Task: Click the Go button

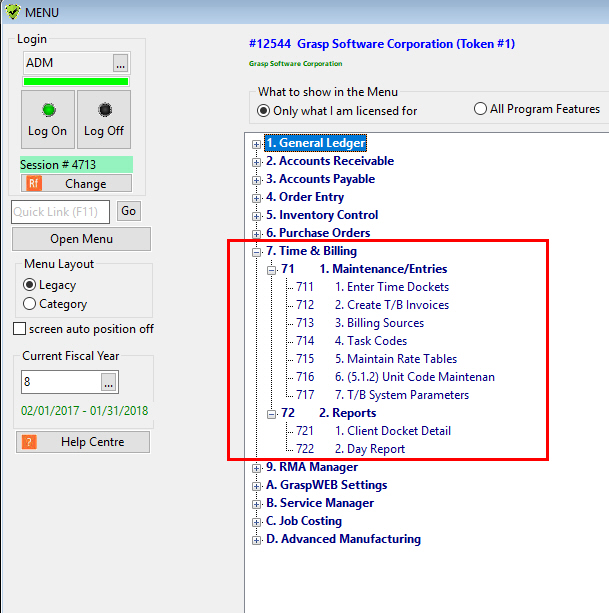Action: pos(129,211)
